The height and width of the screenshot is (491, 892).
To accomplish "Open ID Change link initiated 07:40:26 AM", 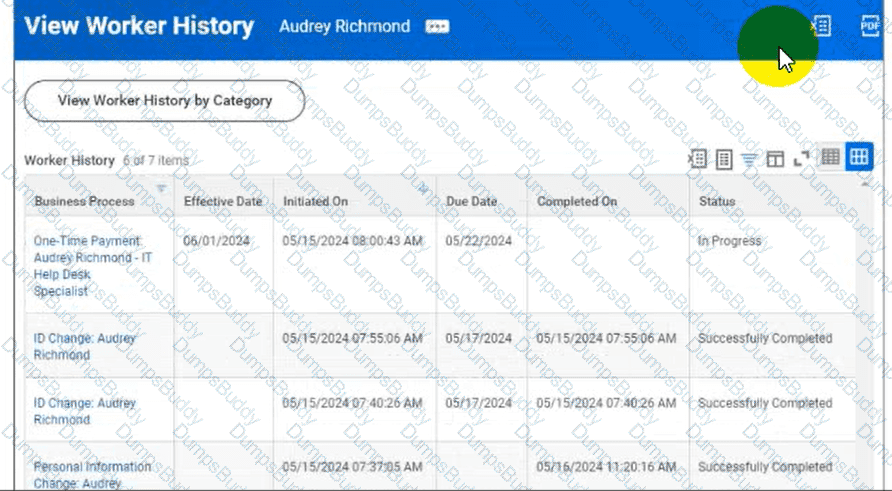I will [x=84, y=411].
